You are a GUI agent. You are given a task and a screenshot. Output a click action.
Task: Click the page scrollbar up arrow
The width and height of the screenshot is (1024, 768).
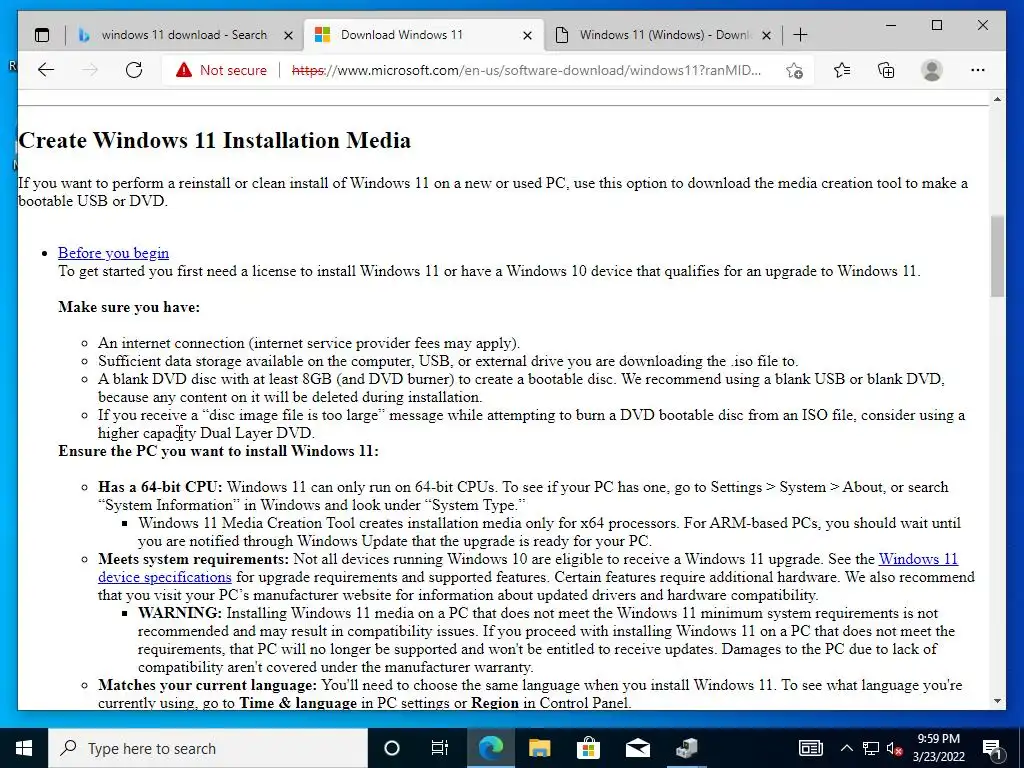[997, 99]
